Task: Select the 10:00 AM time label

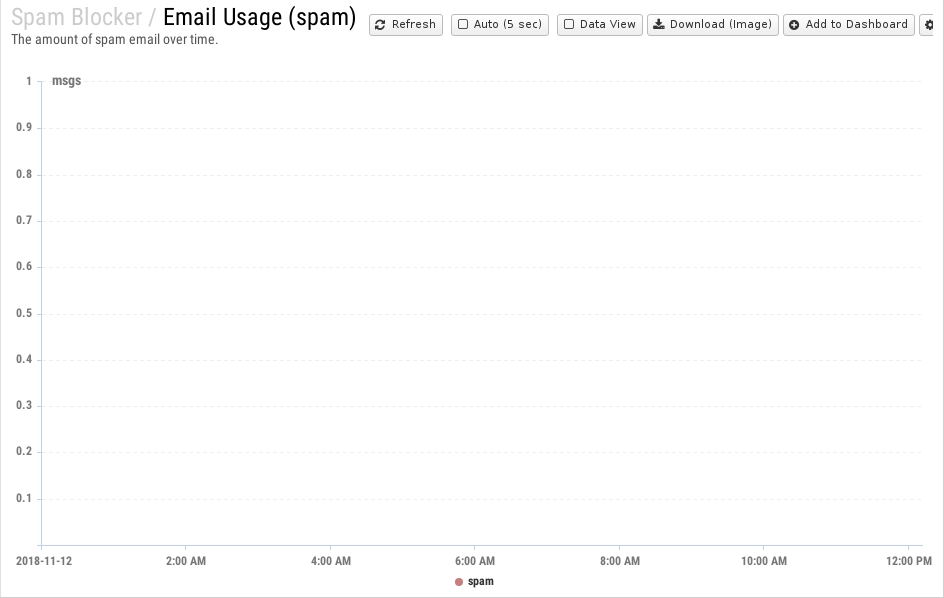Action: pos(763,561)
